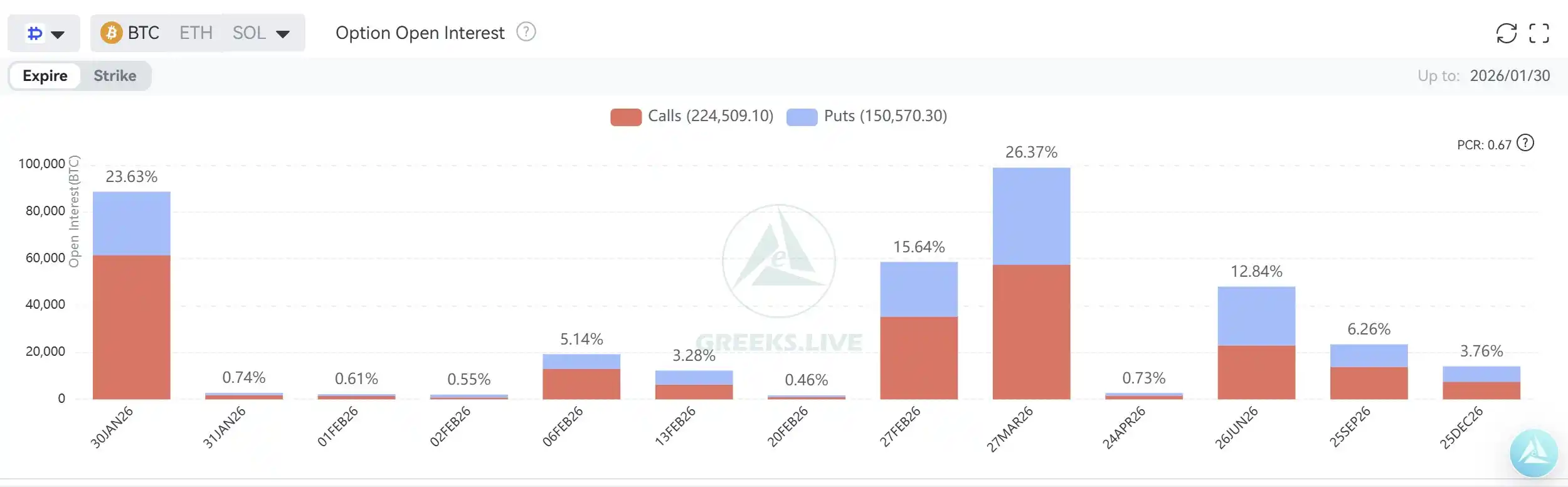Screen dimensions: 1568x487
Task: Switch asset to SOL
Action: click(x=249, y=33)
